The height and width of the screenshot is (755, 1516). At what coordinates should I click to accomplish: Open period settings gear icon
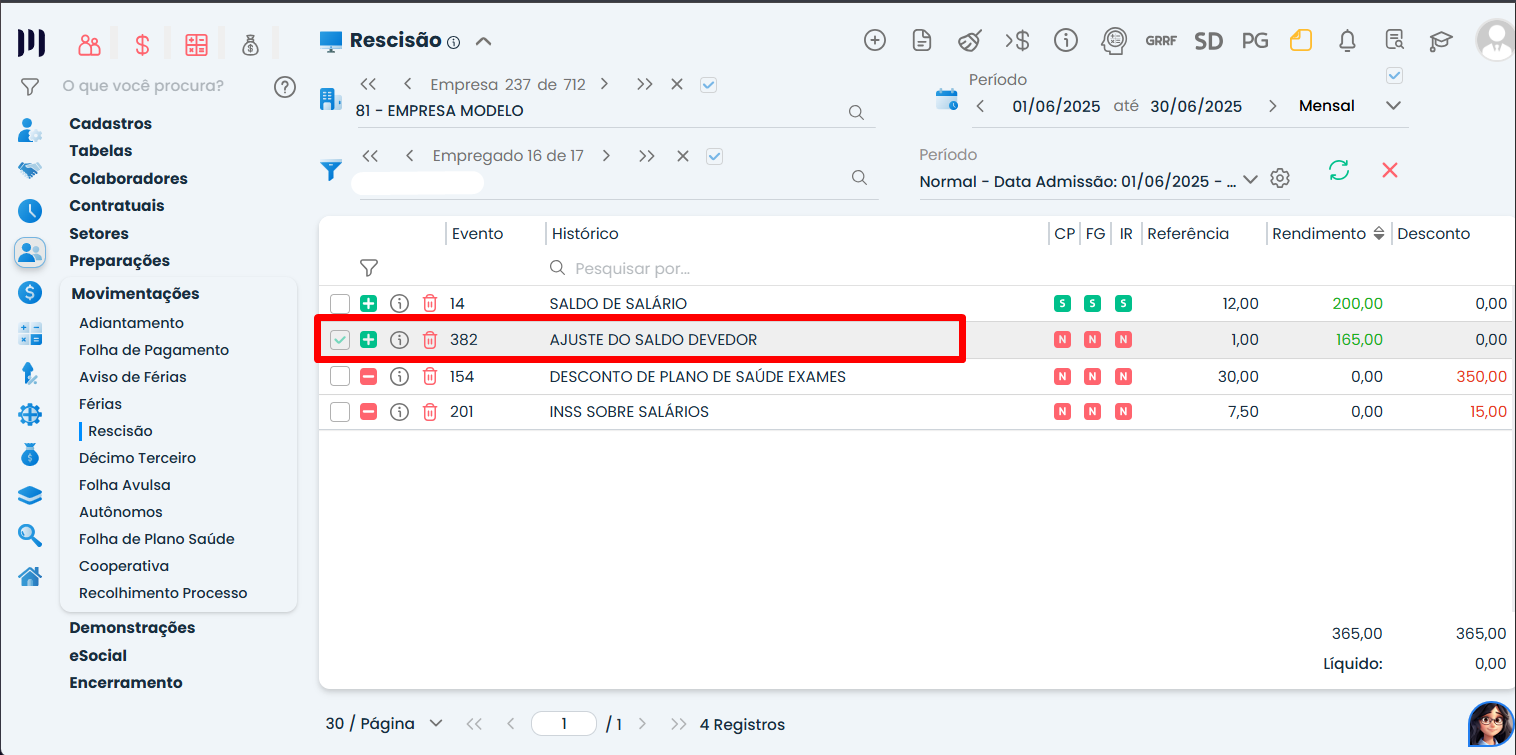click(x=1280, y=178)
